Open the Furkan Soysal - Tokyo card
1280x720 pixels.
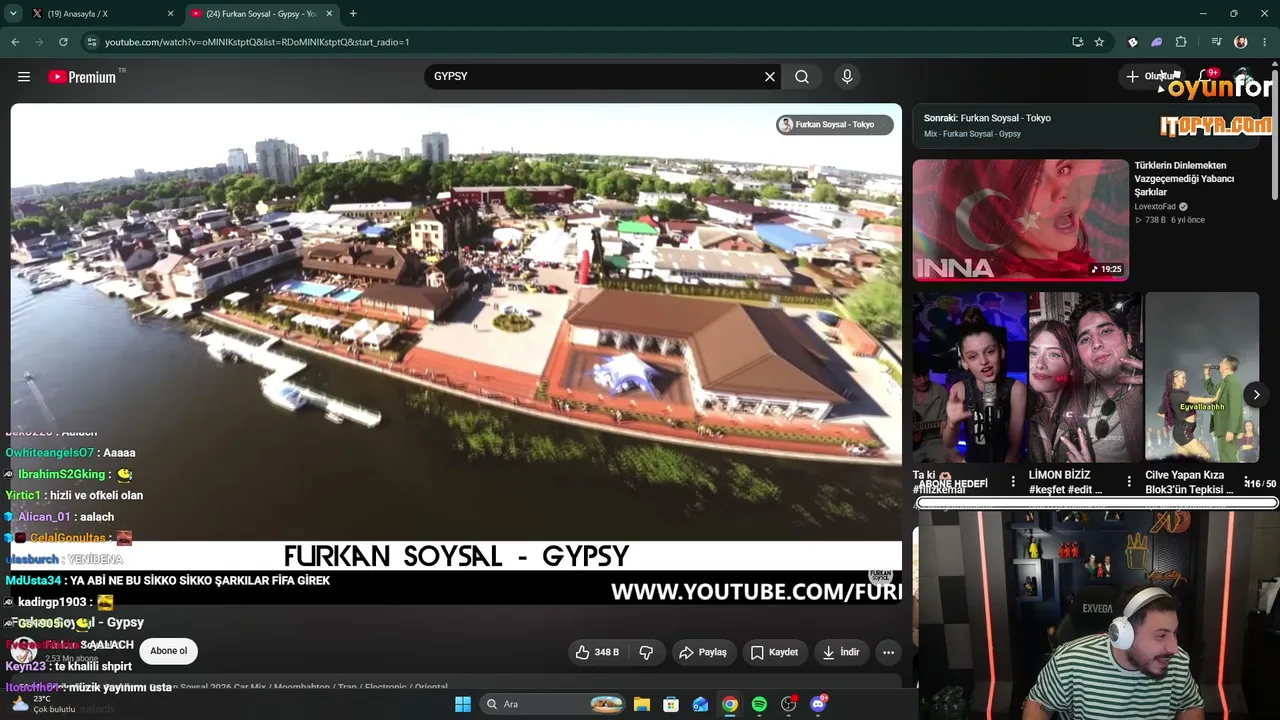click(834, 125)
